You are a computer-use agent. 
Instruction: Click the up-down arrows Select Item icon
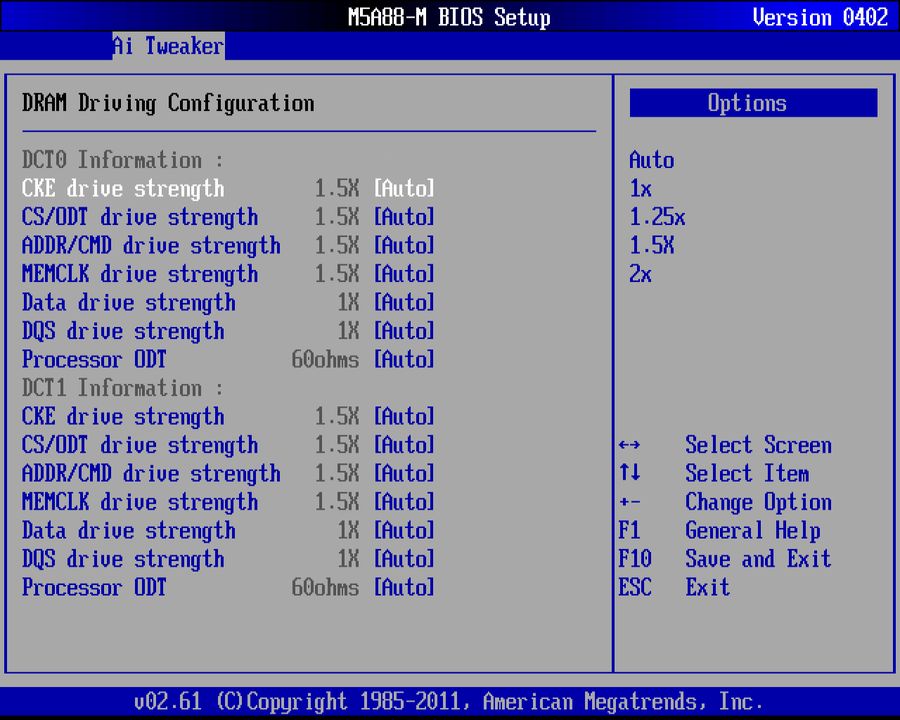point(630,473)
